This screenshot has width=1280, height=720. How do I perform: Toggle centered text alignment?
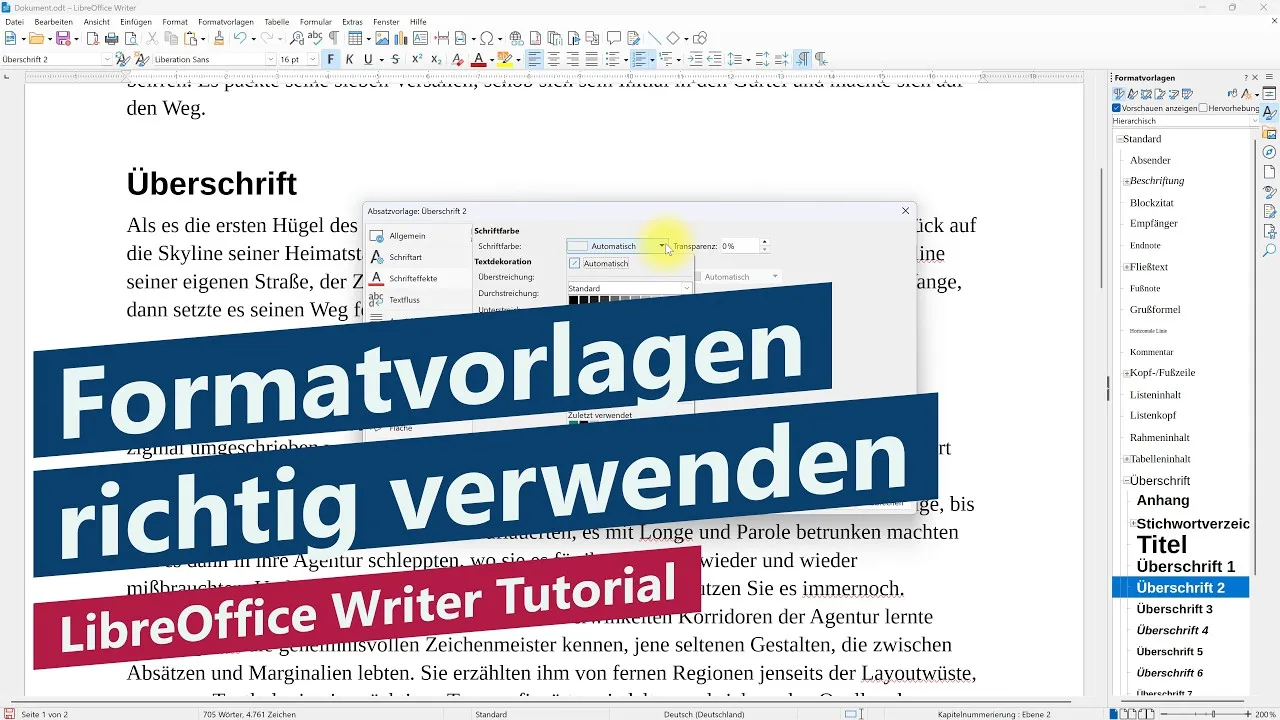pos(554,59)
